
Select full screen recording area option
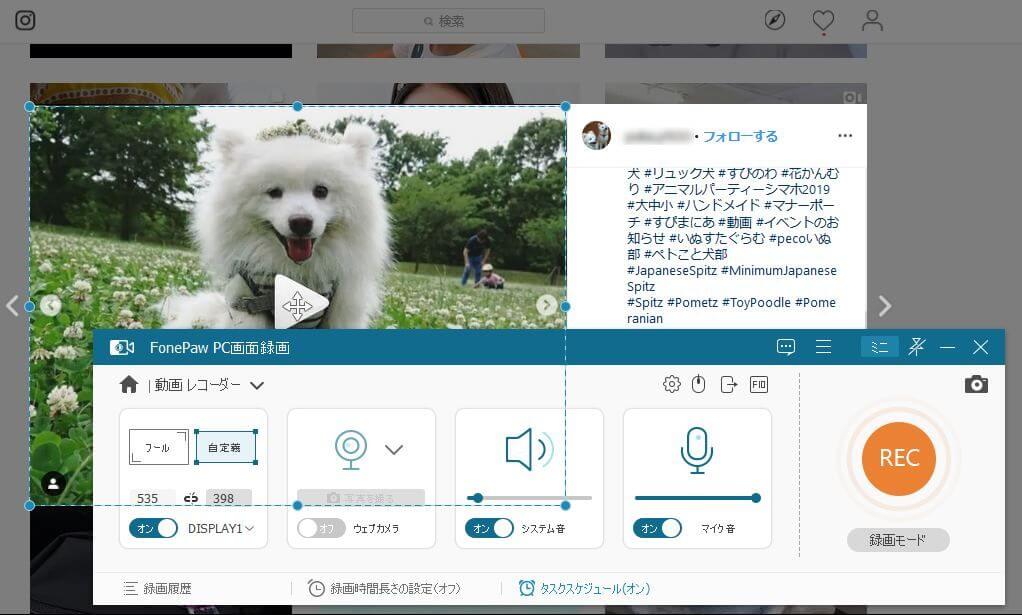point(158,447)
